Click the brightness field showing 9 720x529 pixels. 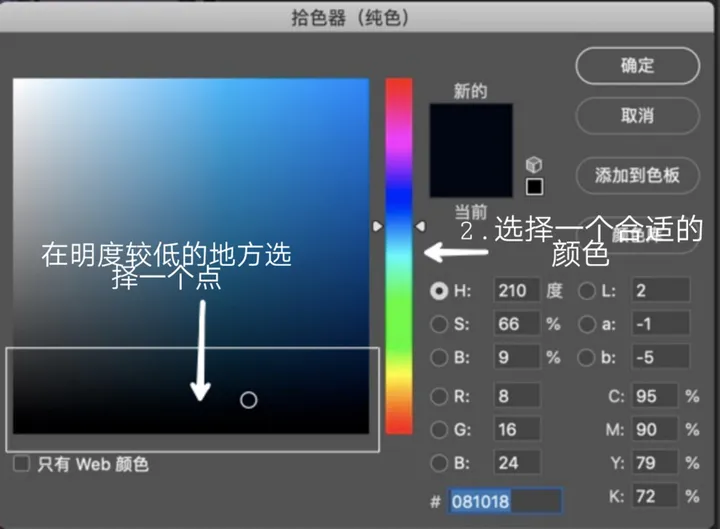(517, 357)
